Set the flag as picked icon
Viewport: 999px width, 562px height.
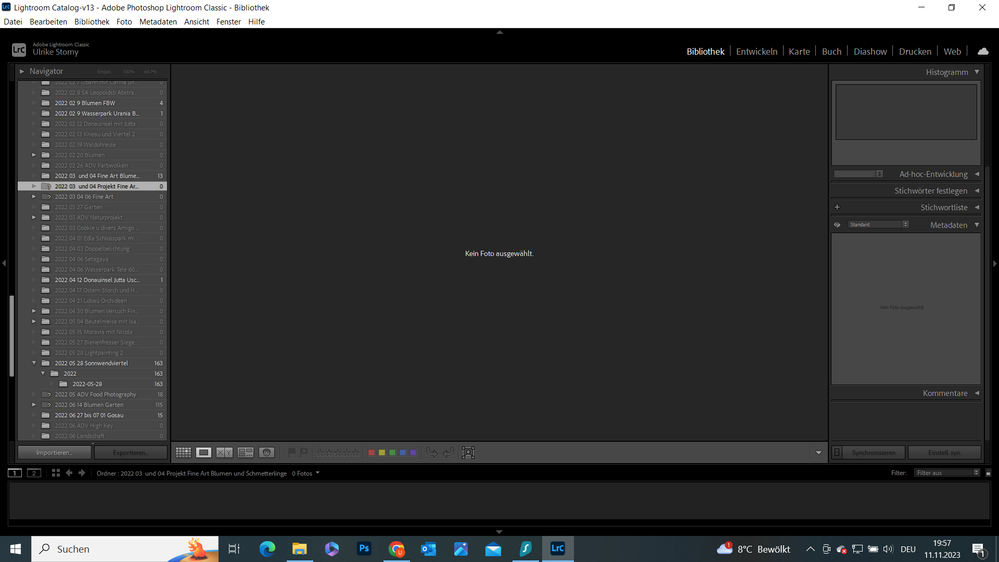(x=292, y=452)
